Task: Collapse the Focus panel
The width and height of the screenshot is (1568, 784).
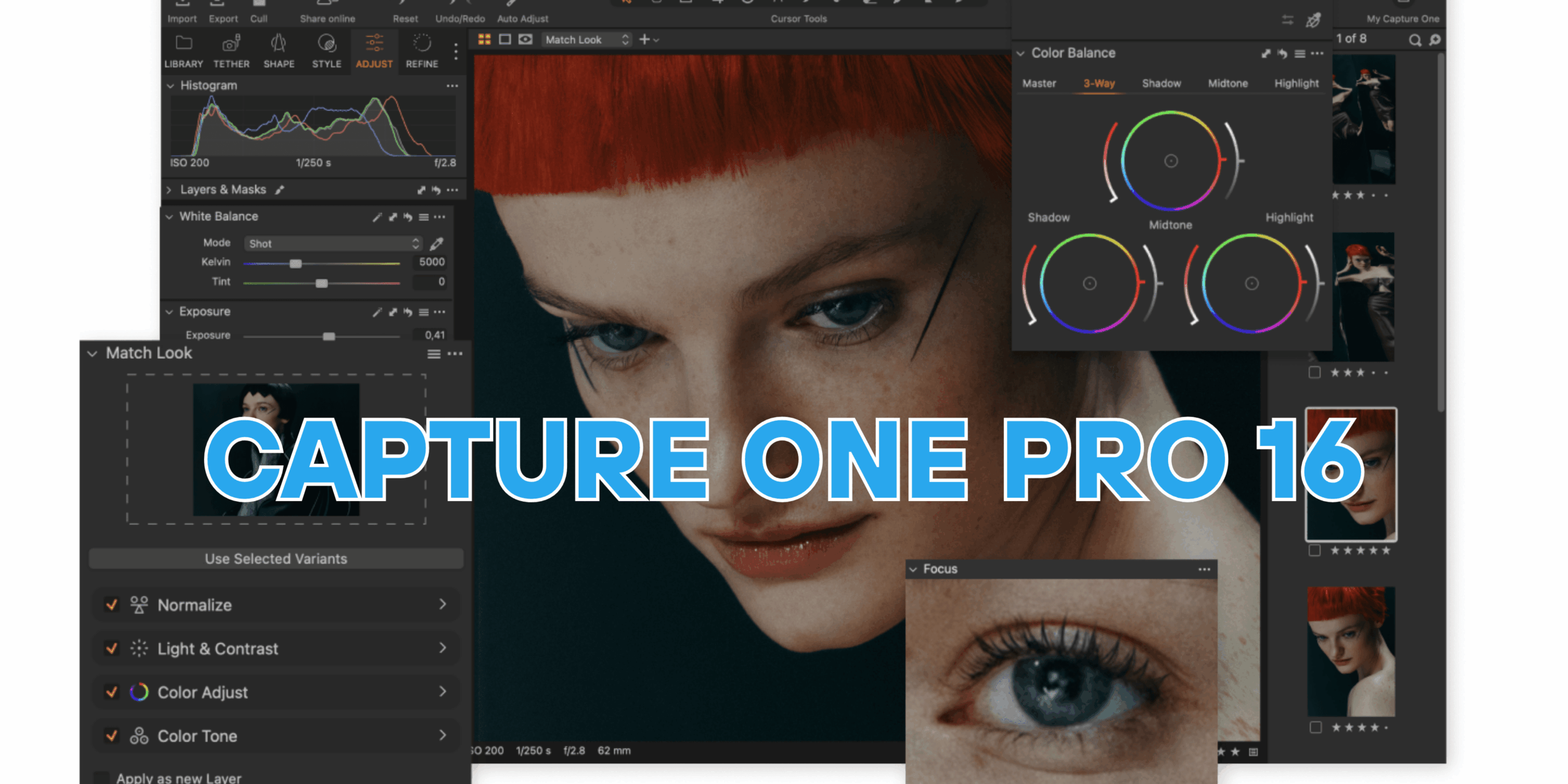Action: 913,569
